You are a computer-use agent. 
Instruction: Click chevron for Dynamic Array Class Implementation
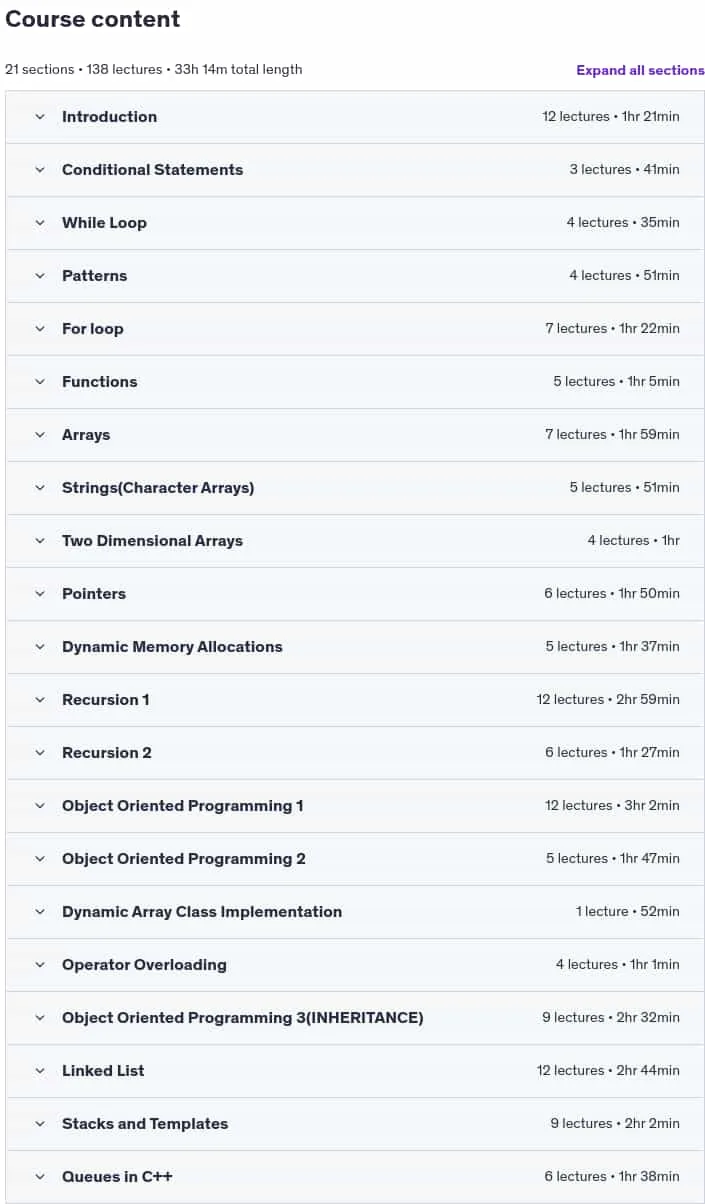(x=40, y=912)
